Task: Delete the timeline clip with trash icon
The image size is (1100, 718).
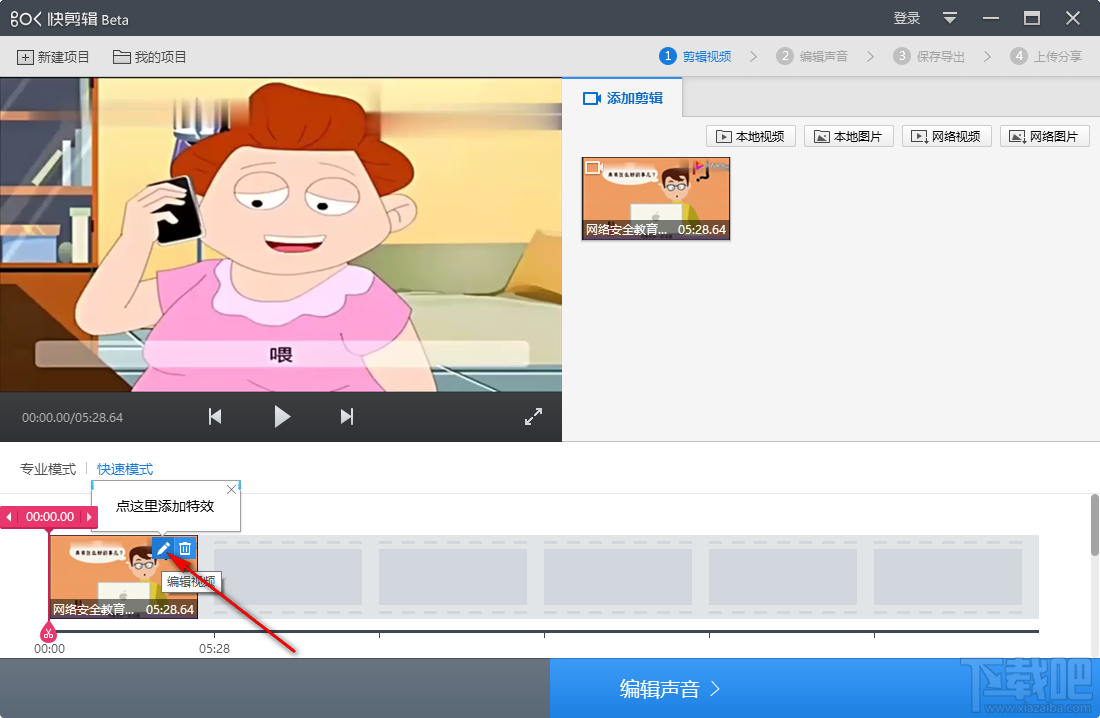Action: click(x=185, y=548)
